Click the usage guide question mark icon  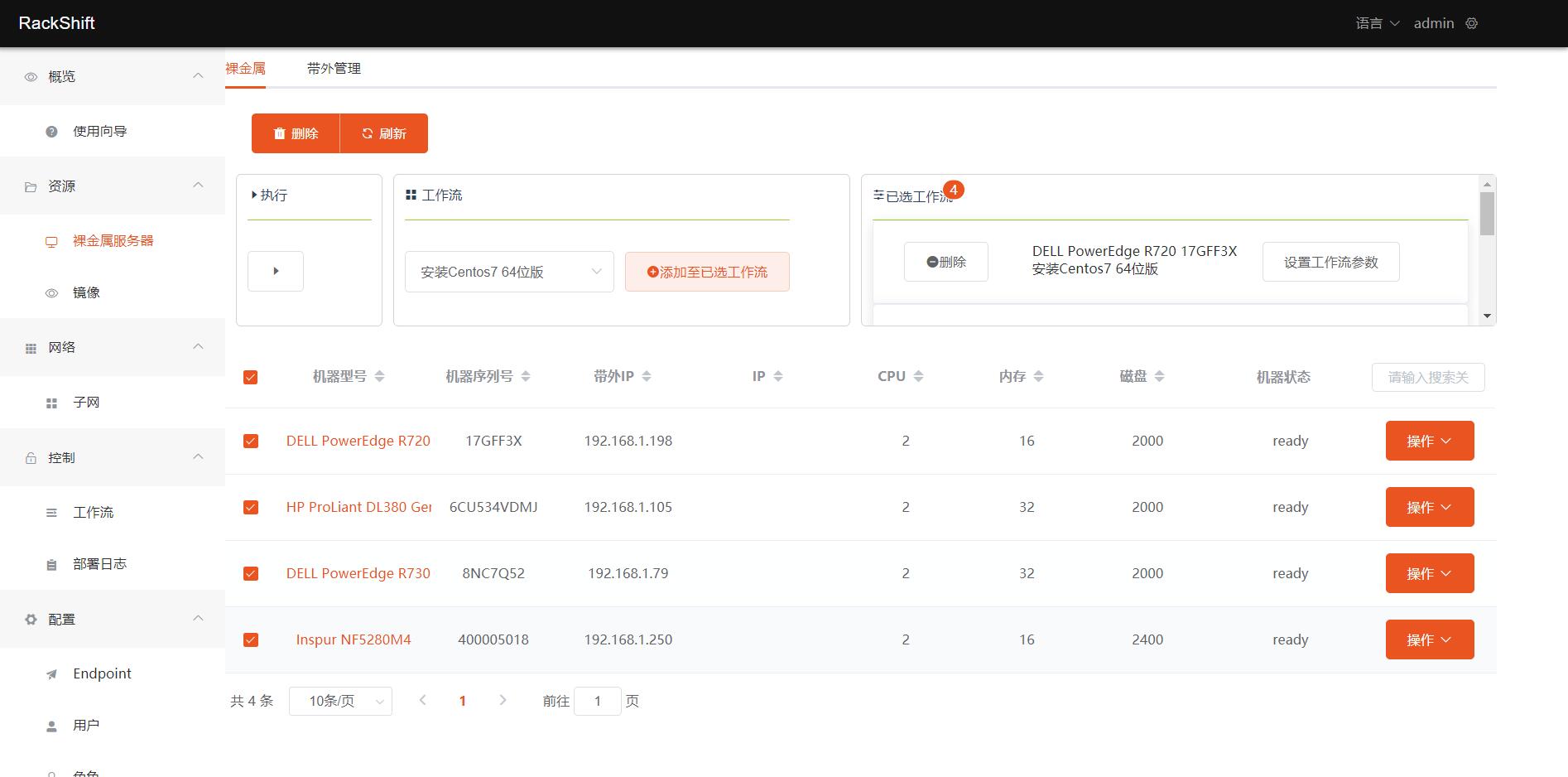tap(51, 132)
